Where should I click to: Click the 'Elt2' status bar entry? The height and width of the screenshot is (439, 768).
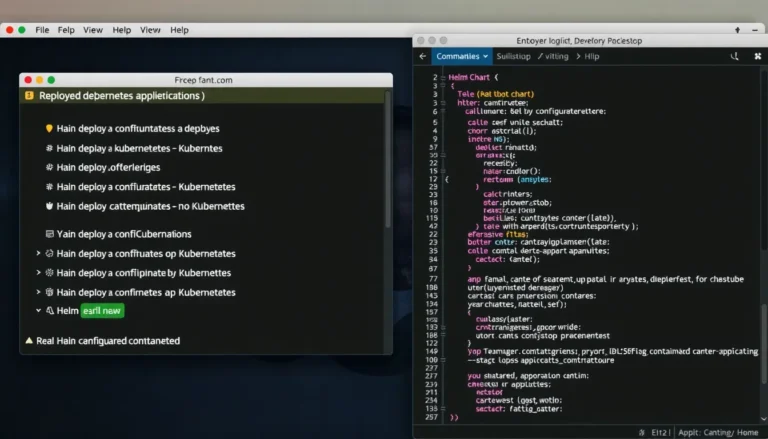(660, 433)
